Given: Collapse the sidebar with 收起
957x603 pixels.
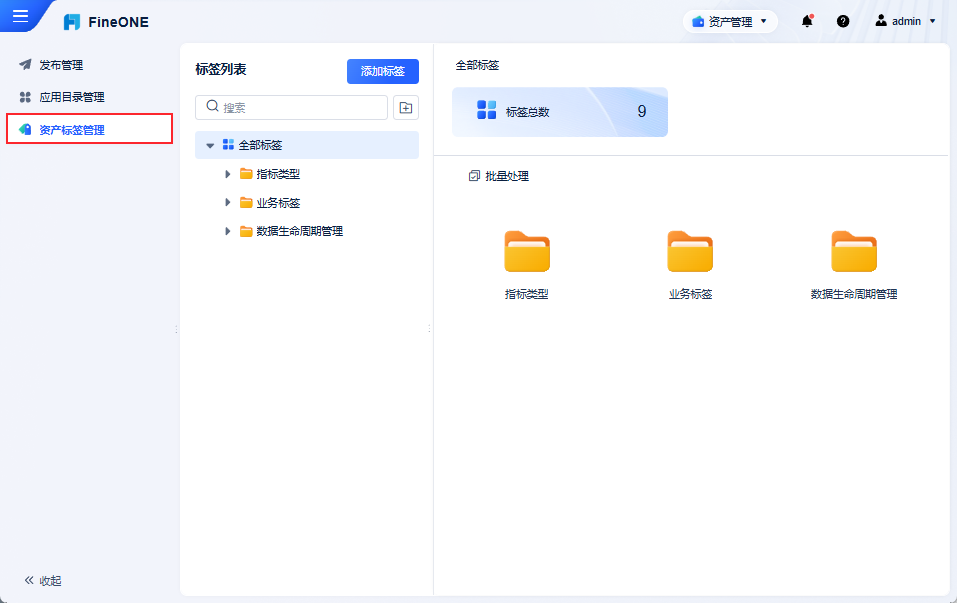Looking at the screenshot, I should tap(43, 580).
